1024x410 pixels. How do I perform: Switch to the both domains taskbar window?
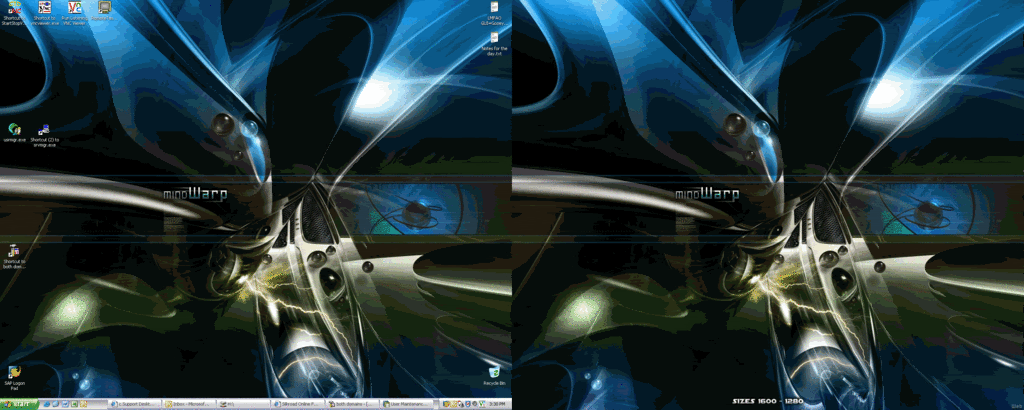352,404
